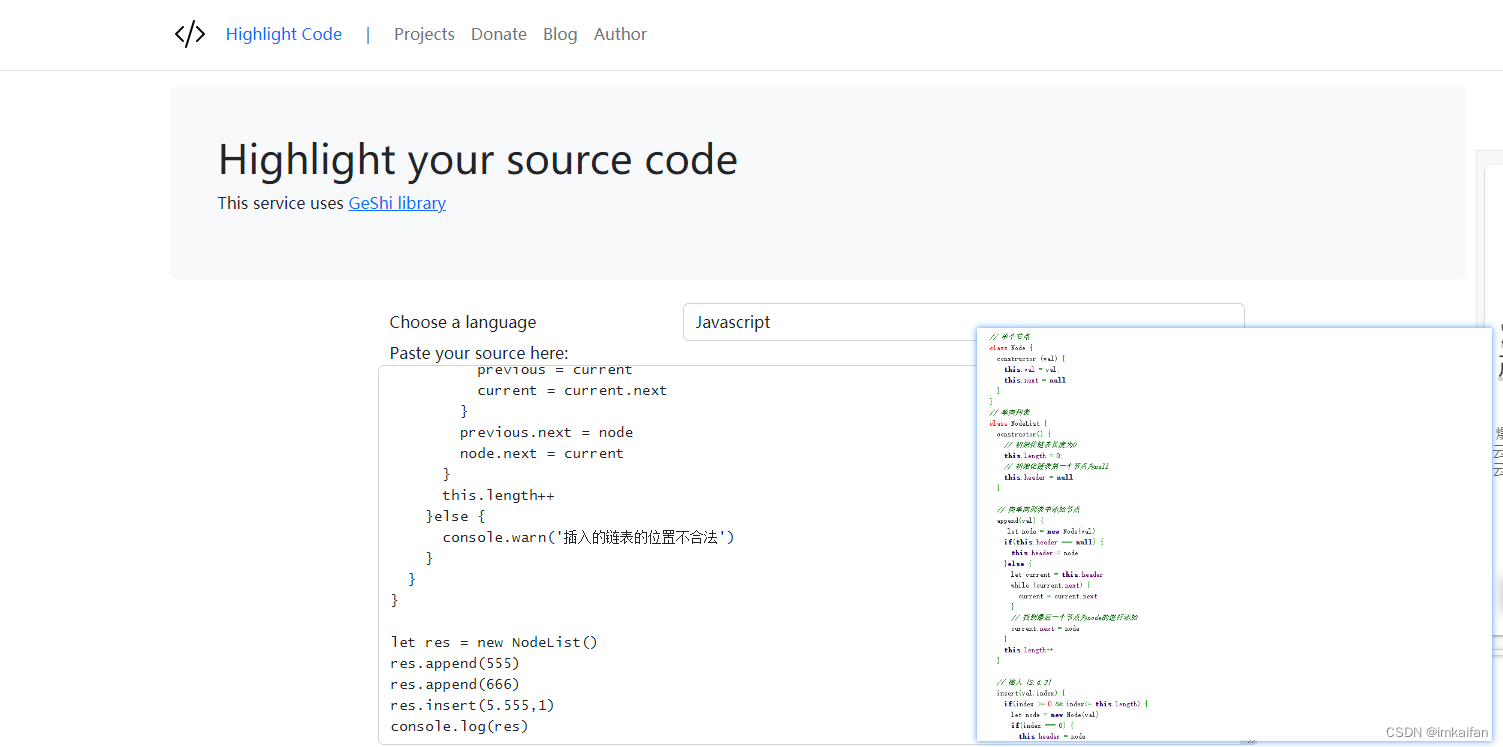The image size is (1503, 747).
Task: Click the res.append(555) line
Action: point(455,664)
